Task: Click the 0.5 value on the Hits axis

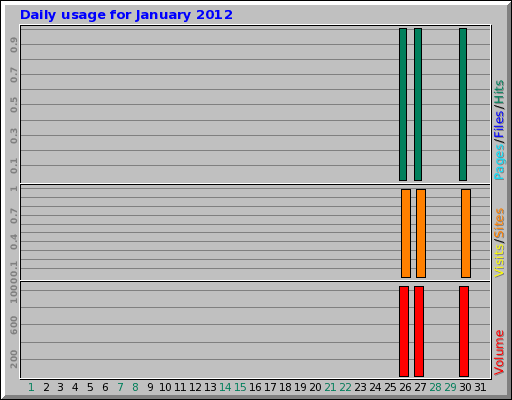Action: point(14,105)
